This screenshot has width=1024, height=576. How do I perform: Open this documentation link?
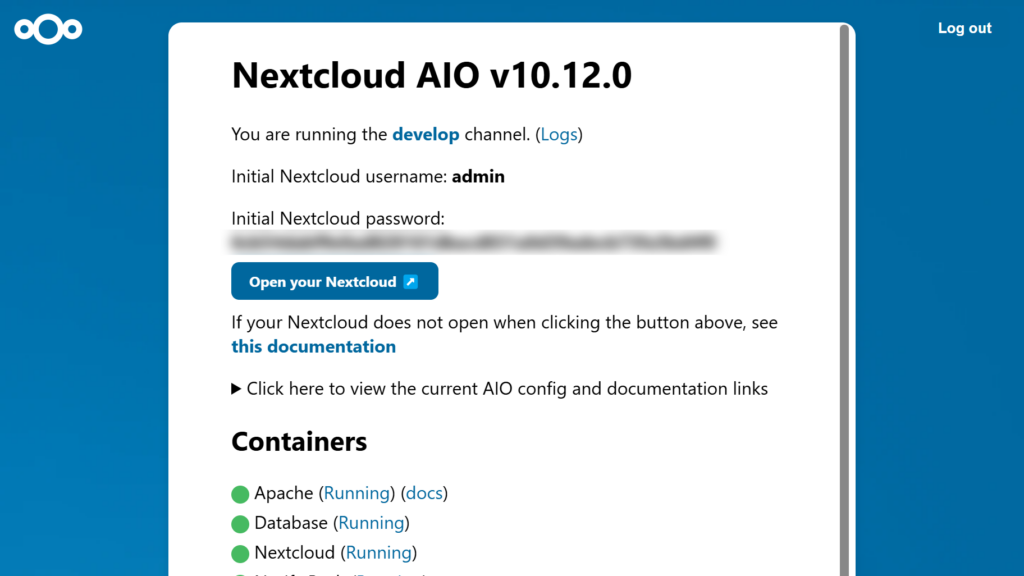click(313, 346)
